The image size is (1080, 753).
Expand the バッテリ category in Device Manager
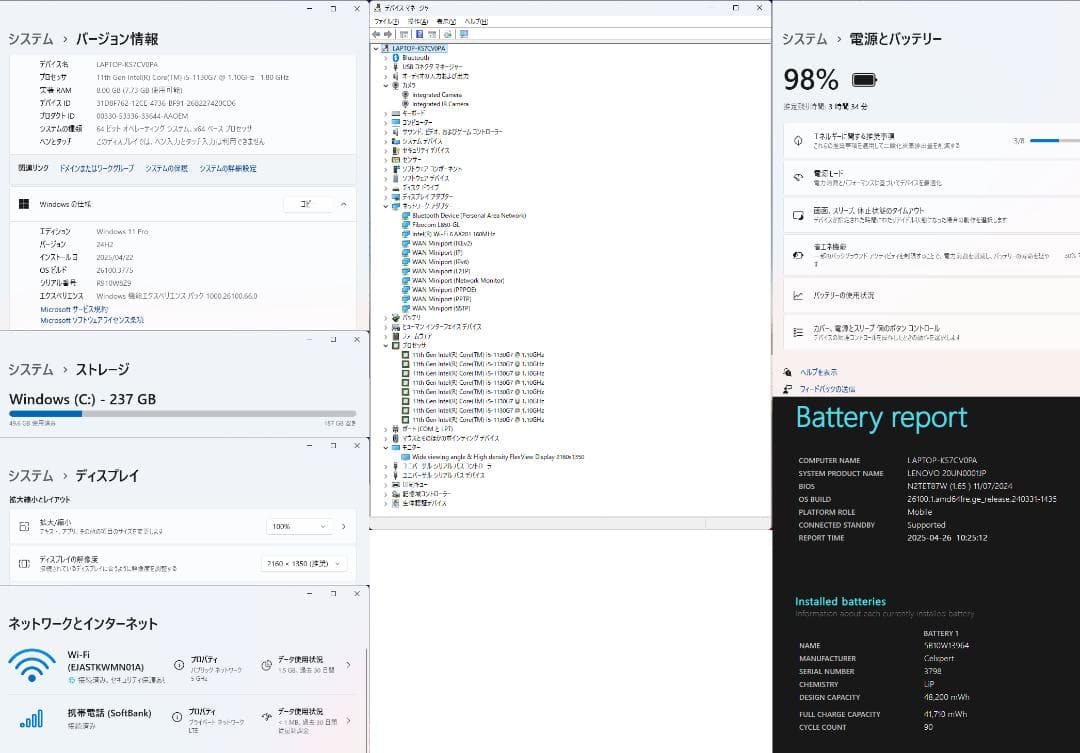(x=384, y=316)
